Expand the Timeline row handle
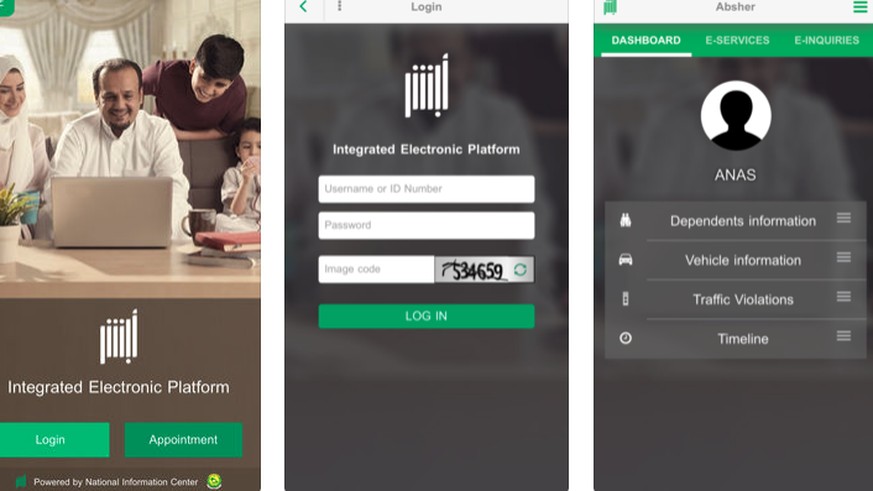The height and width of the screenshot is (491, 873). [x=843, y=336]
